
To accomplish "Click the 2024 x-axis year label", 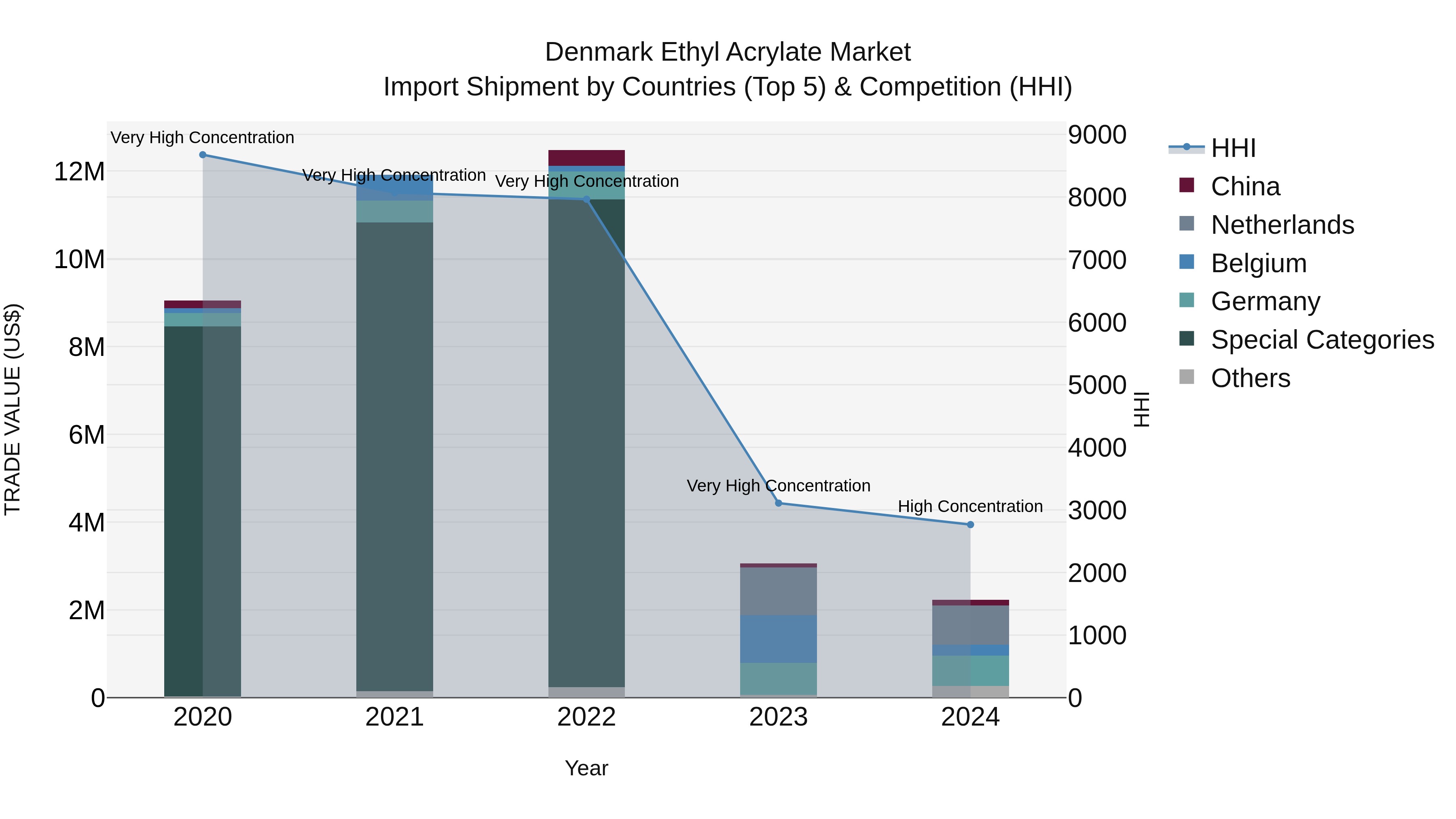I will click(971, 717).
